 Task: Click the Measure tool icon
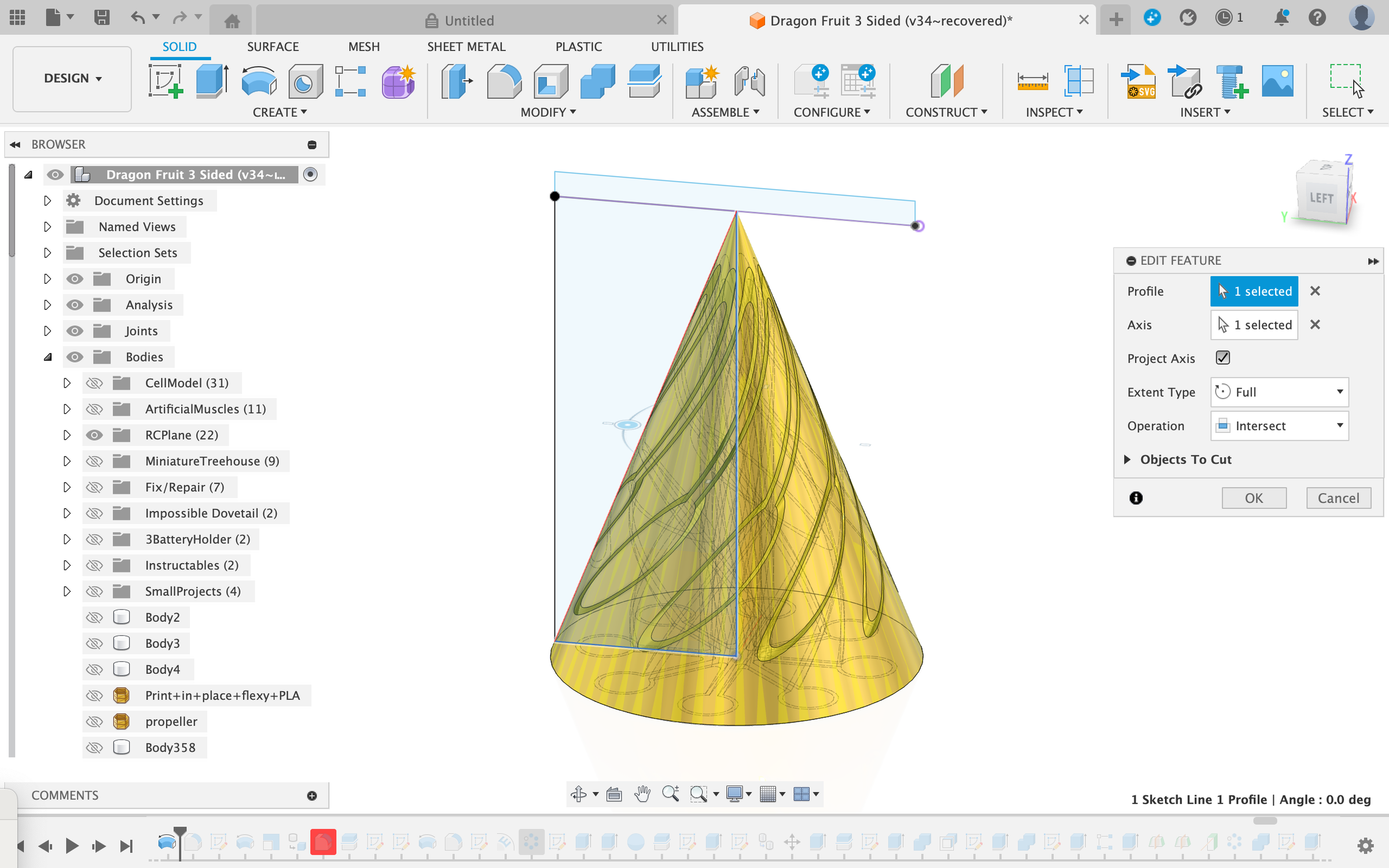point(1032,81)
